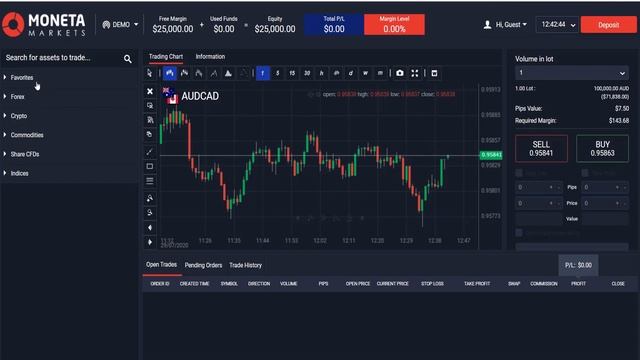The image size is (640, 360).
Task: Click the CREATED TIME column header
Action: coord(195,284)
